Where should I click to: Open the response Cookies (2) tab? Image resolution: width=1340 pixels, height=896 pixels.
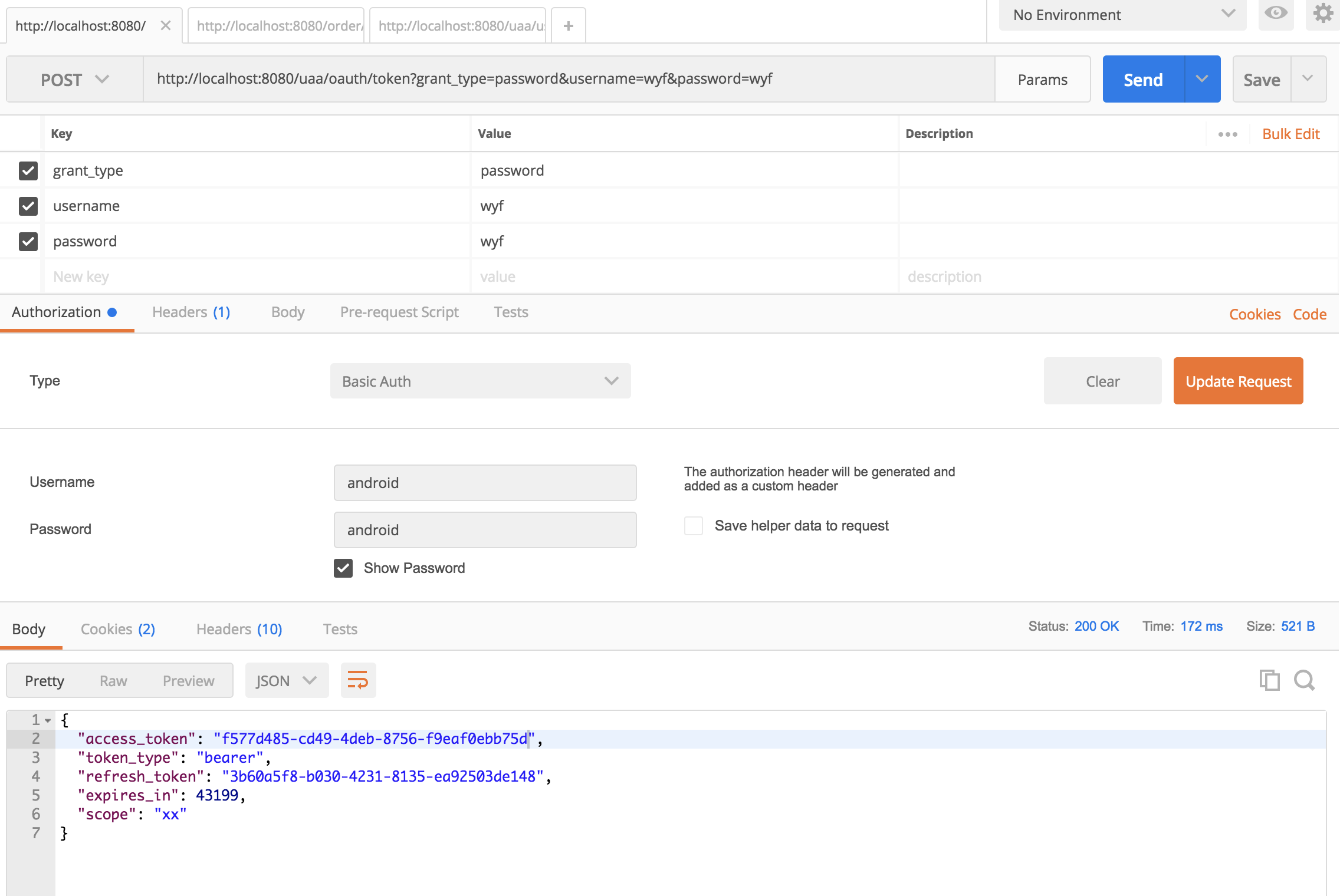click(117, 630)
